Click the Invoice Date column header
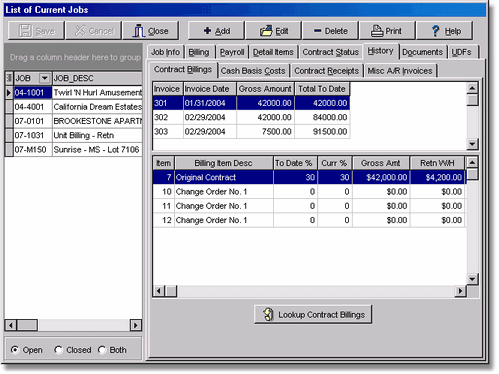This screenshot has width=499, height=374. (210, 89)
